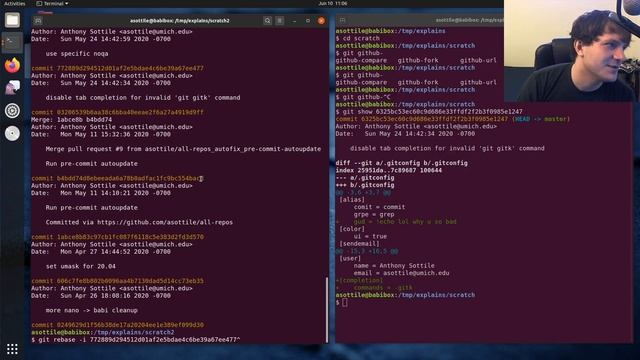This screenshot has height=360, width=640.
Task: Open the Terminal app menu in the top bar
Action: 52,4
